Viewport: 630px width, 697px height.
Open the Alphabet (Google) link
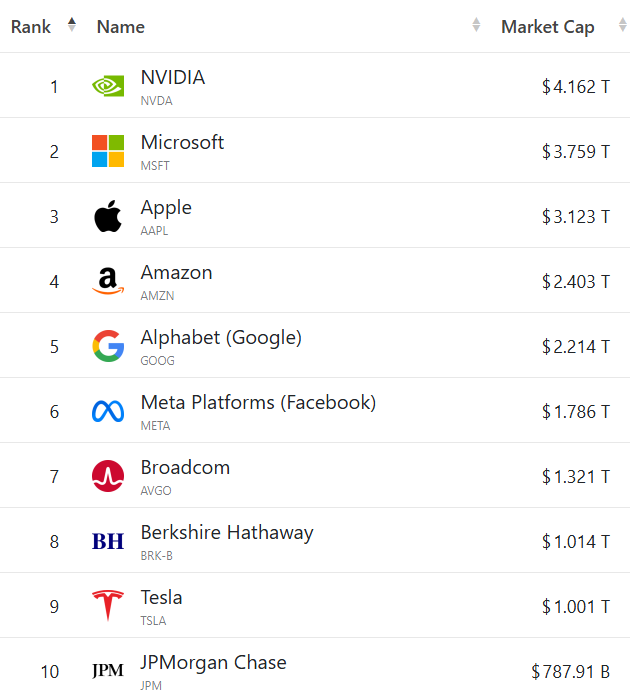[221, 338]
